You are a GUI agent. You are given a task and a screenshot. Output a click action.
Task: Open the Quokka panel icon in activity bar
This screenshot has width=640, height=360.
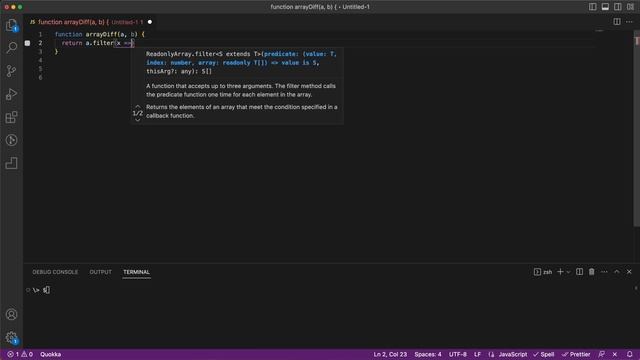point(11,163)
